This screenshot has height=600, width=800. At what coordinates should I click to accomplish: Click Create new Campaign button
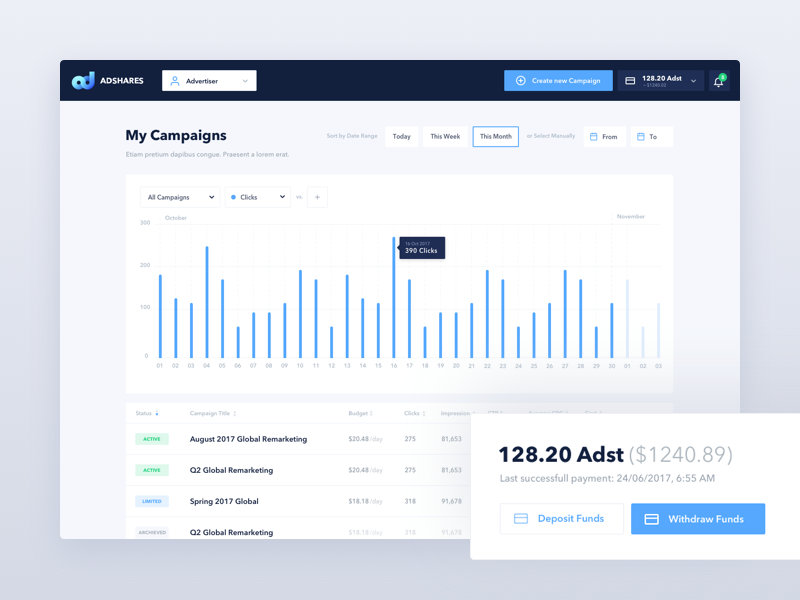click(x=558, y=81)
